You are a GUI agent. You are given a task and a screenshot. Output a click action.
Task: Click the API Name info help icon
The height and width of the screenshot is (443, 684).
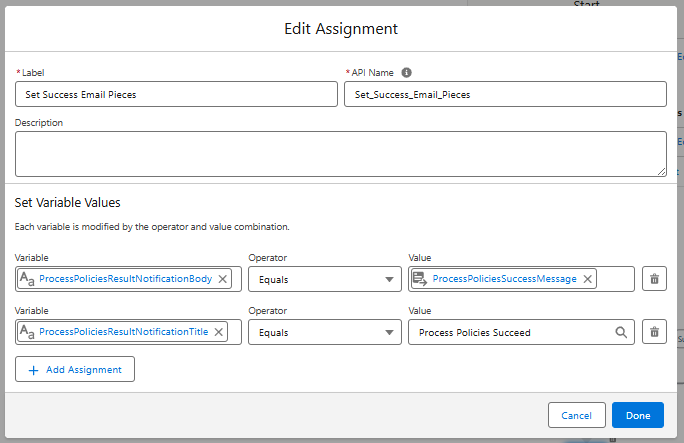(x=407, y=72)
